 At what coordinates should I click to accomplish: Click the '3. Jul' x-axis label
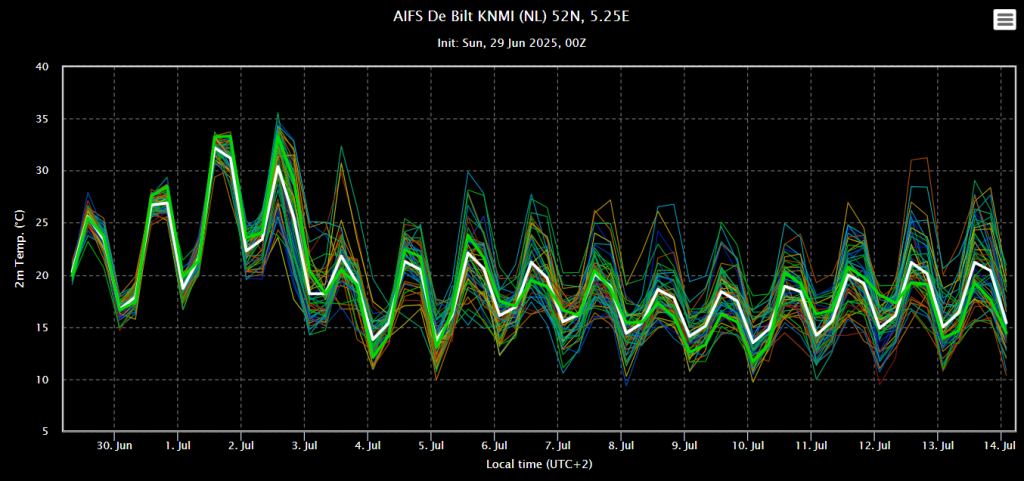point(304,446)
